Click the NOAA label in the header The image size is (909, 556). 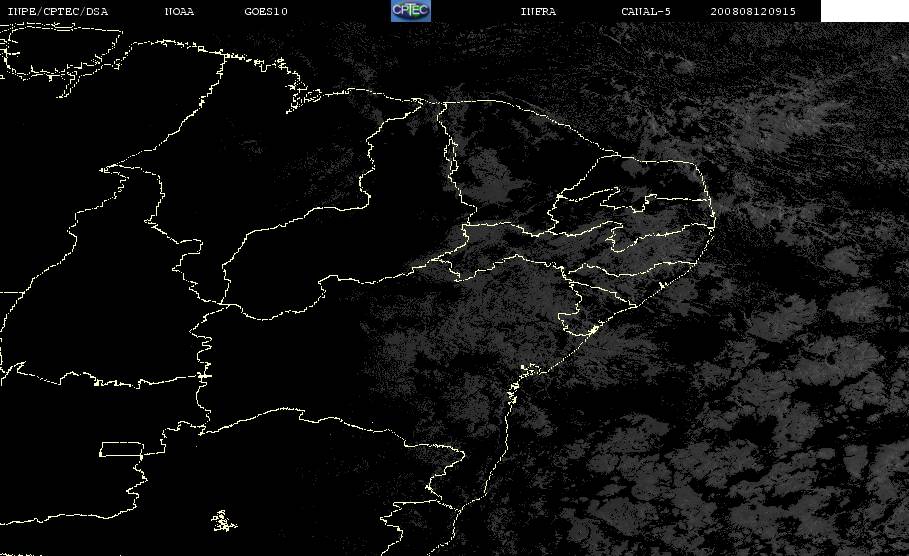pos(180,12)
